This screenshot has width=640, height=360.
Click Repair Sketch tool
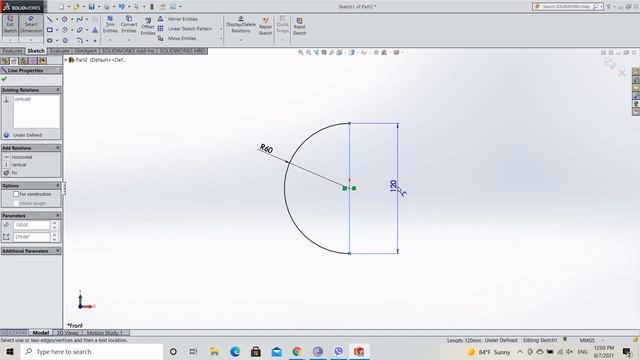click(x=265, y=27)
